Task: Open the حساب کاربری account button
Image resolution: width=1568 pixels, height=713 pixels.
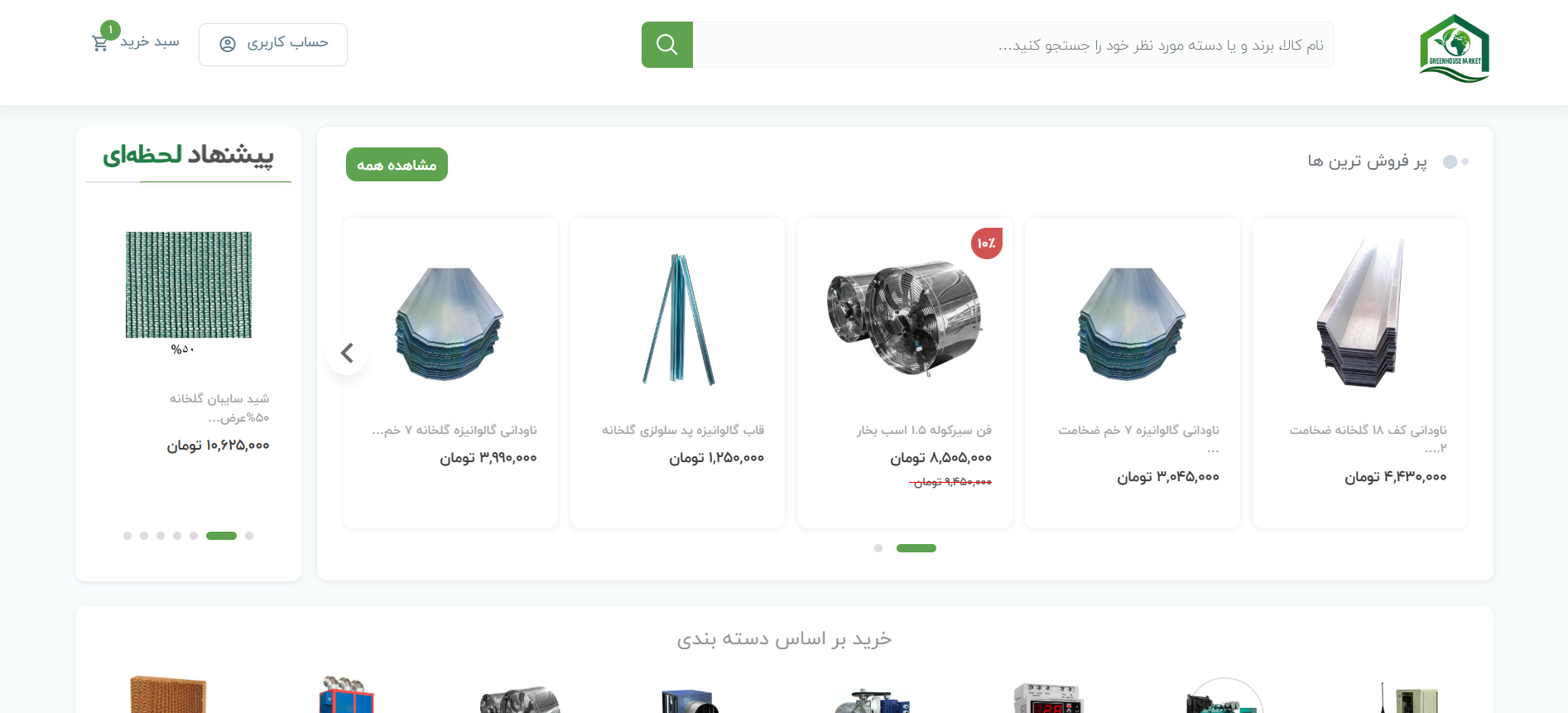Action: coord(273,45)
